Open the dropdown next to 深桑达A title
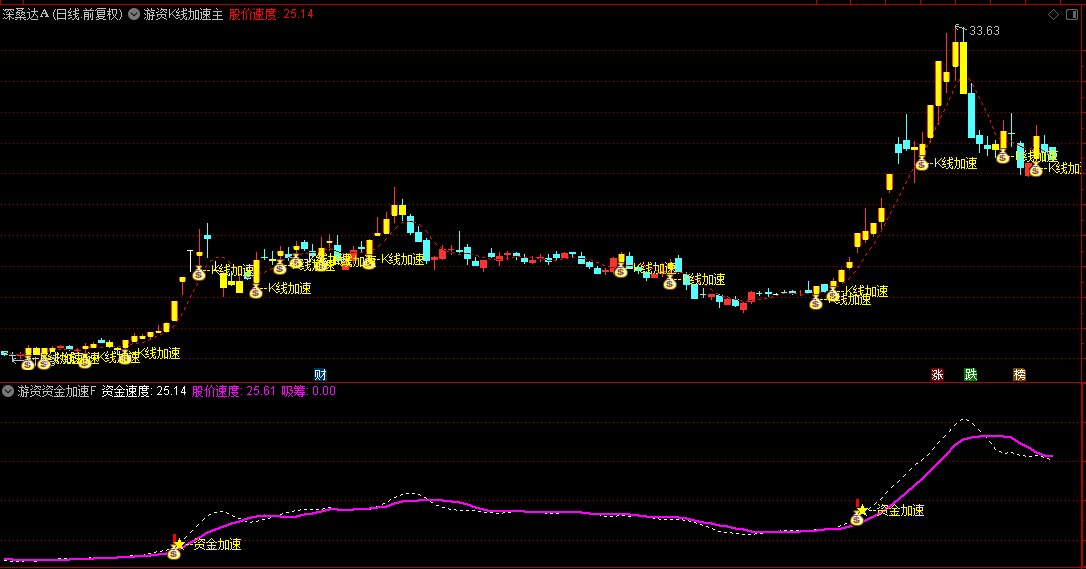The image size is (1086, 569). [134, 14]
